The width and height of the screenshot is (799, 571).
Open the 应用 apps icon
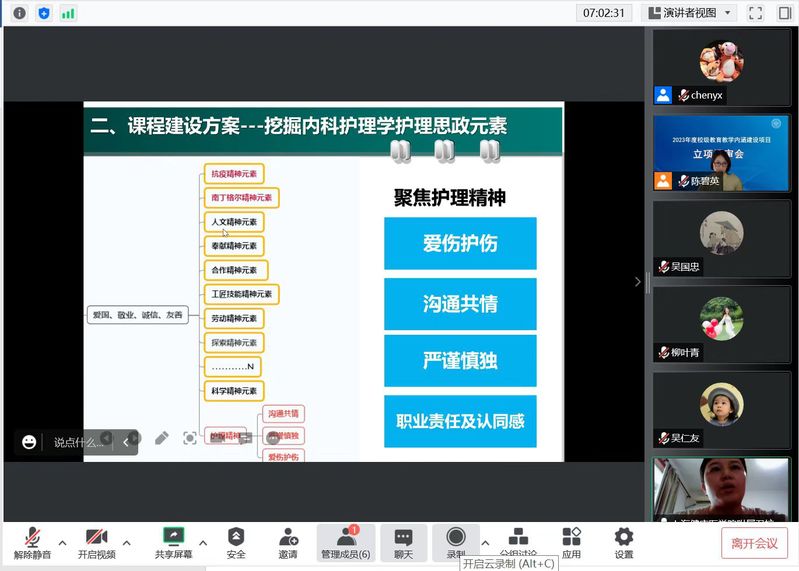tap(571, 543)
